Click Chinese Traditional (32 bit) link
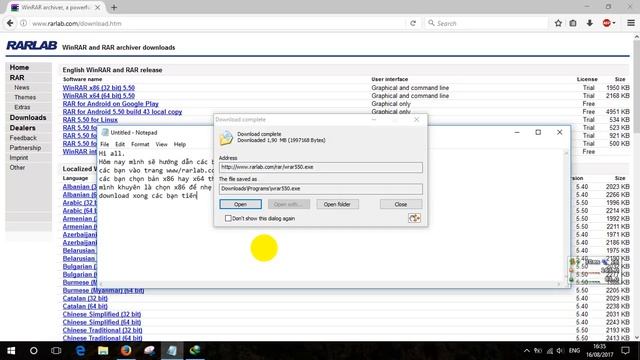The image size is (640, 360). 102,330
